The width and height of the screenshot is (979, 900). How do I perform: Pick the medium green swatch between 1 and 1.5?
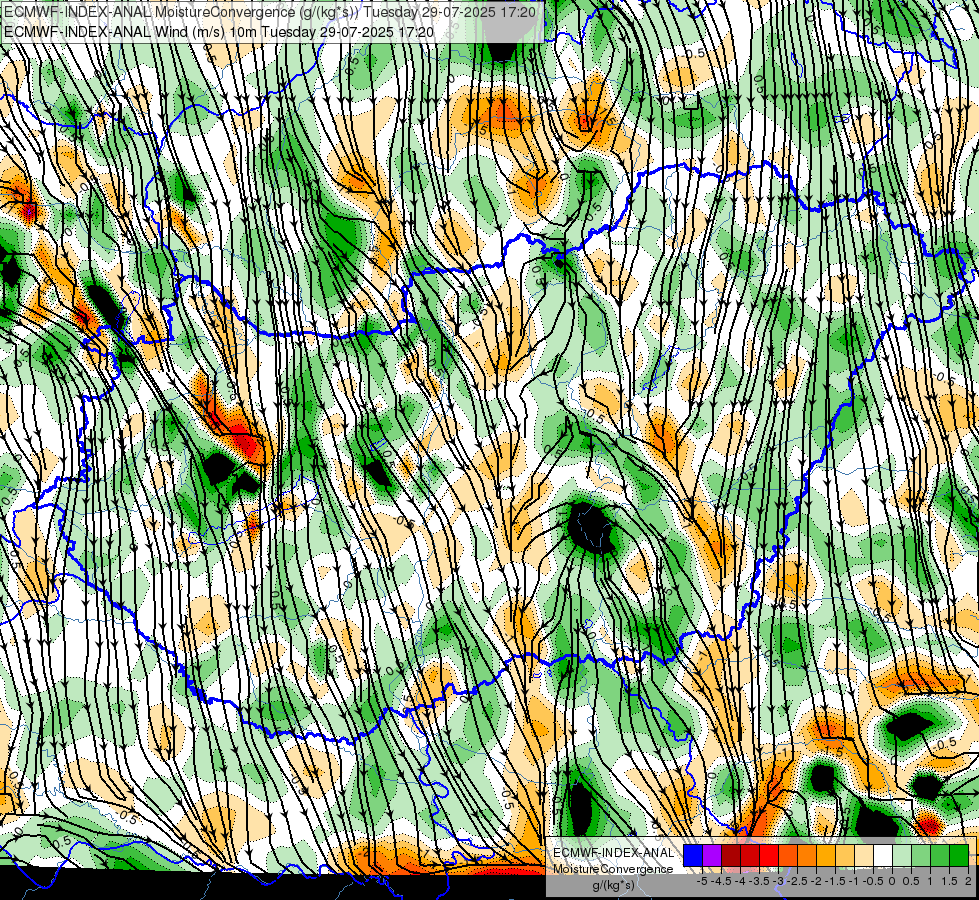pos(940,856)
